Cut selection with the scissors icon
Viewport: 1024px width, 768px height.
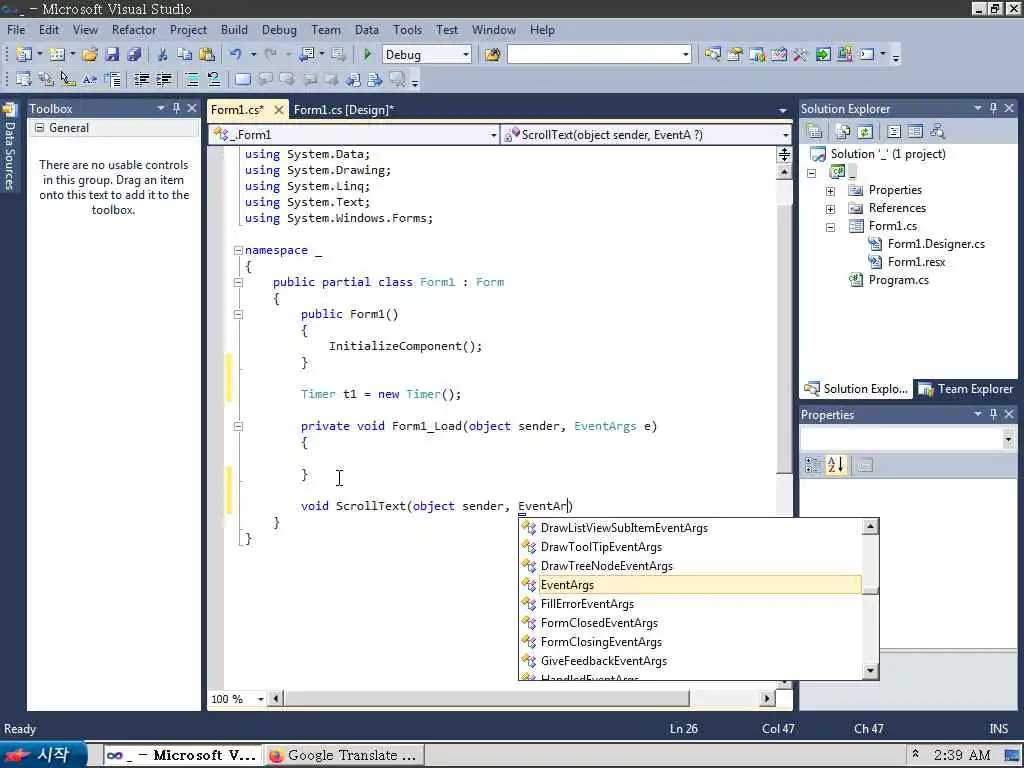[x=163, y=55]
